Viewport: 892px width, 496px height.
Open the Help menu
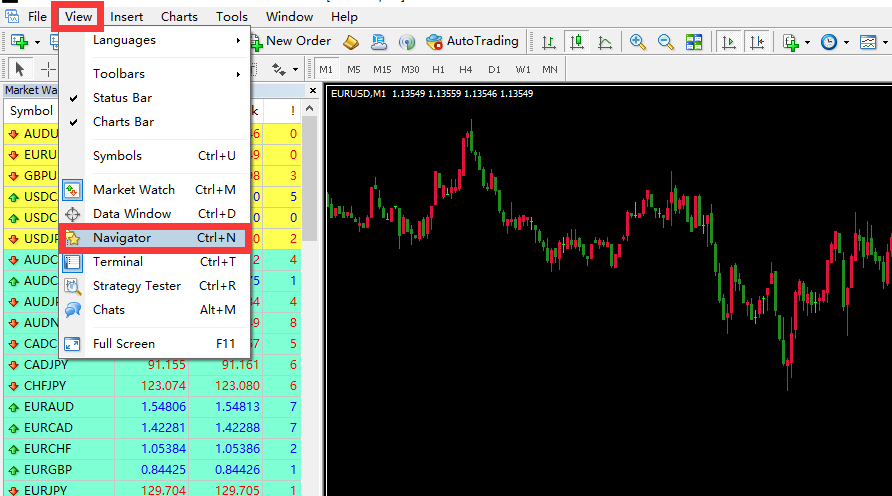tap(344, 16)
